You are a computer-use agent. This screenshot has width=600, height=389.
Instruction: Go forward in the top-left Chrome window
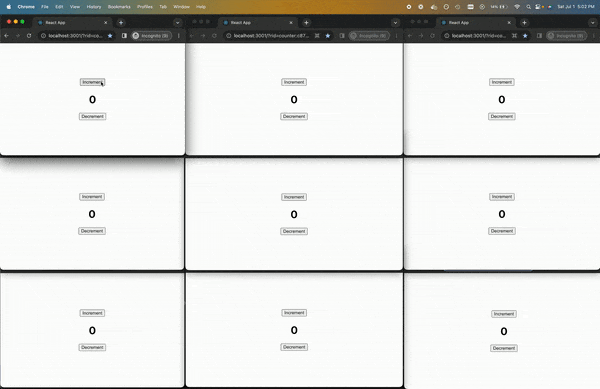pos(18,36)
